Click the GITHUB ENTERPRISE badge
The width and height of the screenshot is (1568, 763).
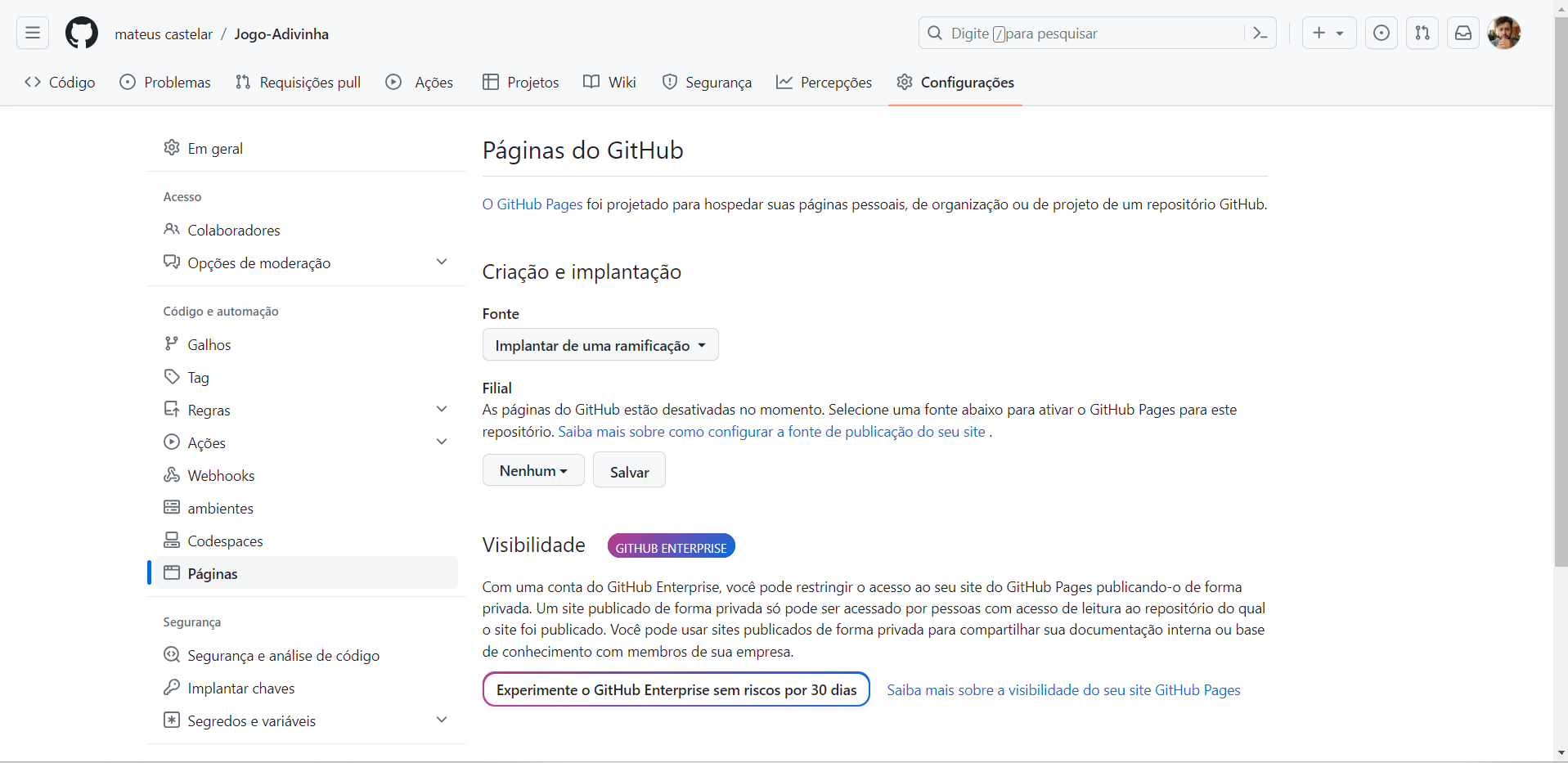pyautogui.click(x=671, y=546)
